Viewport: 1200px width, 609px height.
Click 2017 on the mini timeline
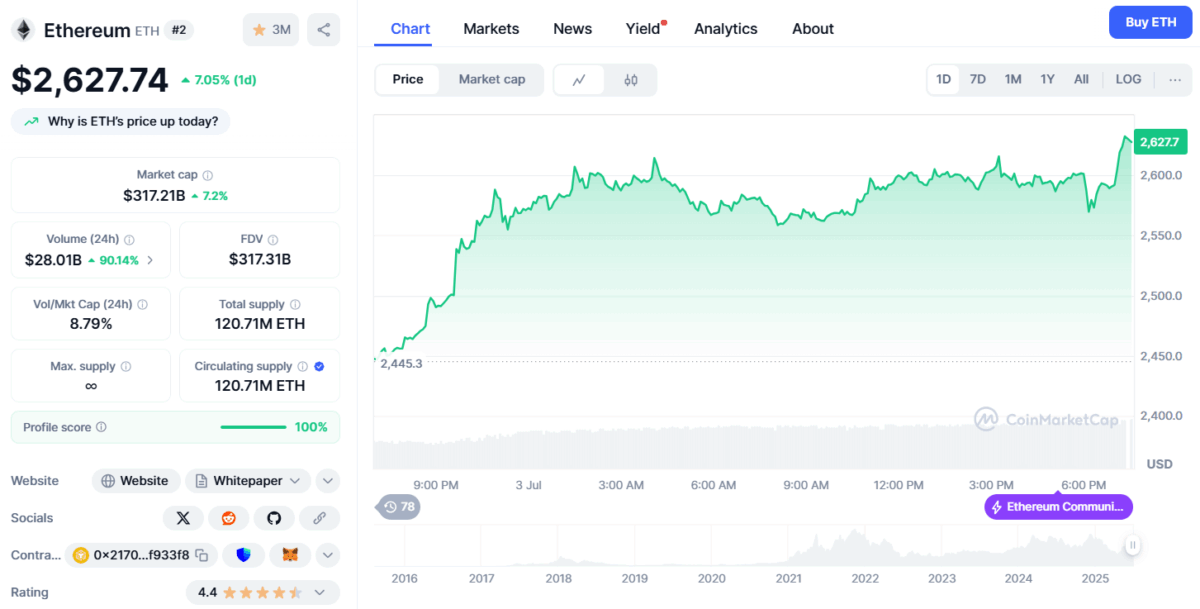[x=481, y=578]
